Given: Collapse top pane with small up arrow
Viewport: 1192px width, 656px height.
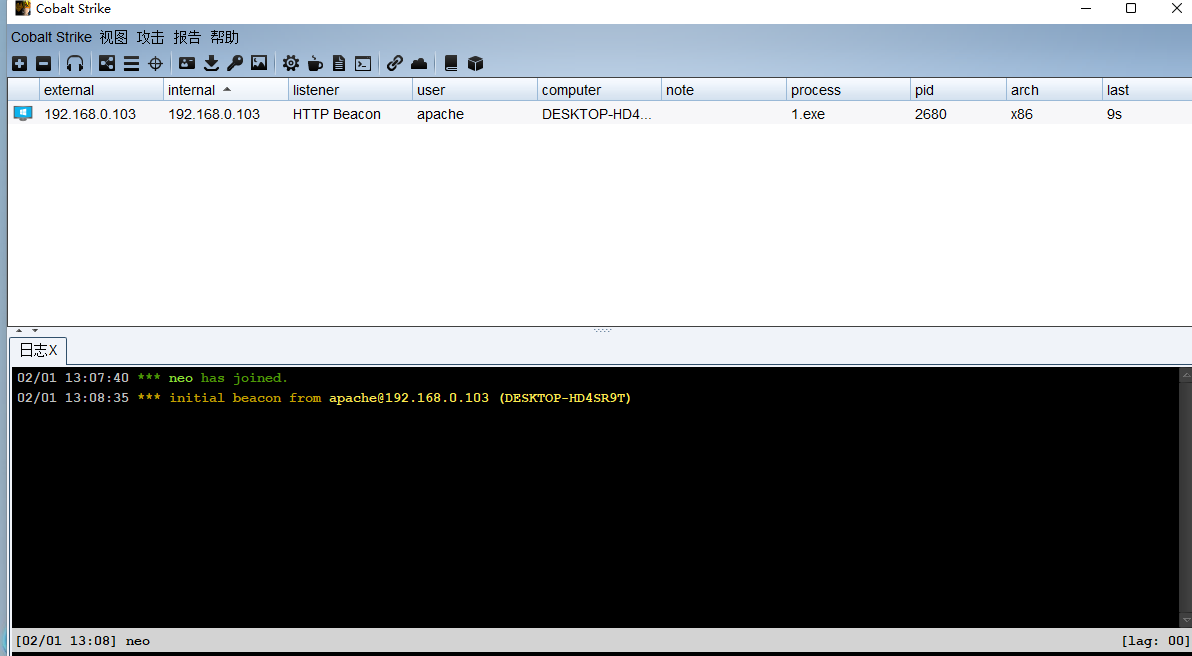Looking at the screenshot, I should click(19, 331).
